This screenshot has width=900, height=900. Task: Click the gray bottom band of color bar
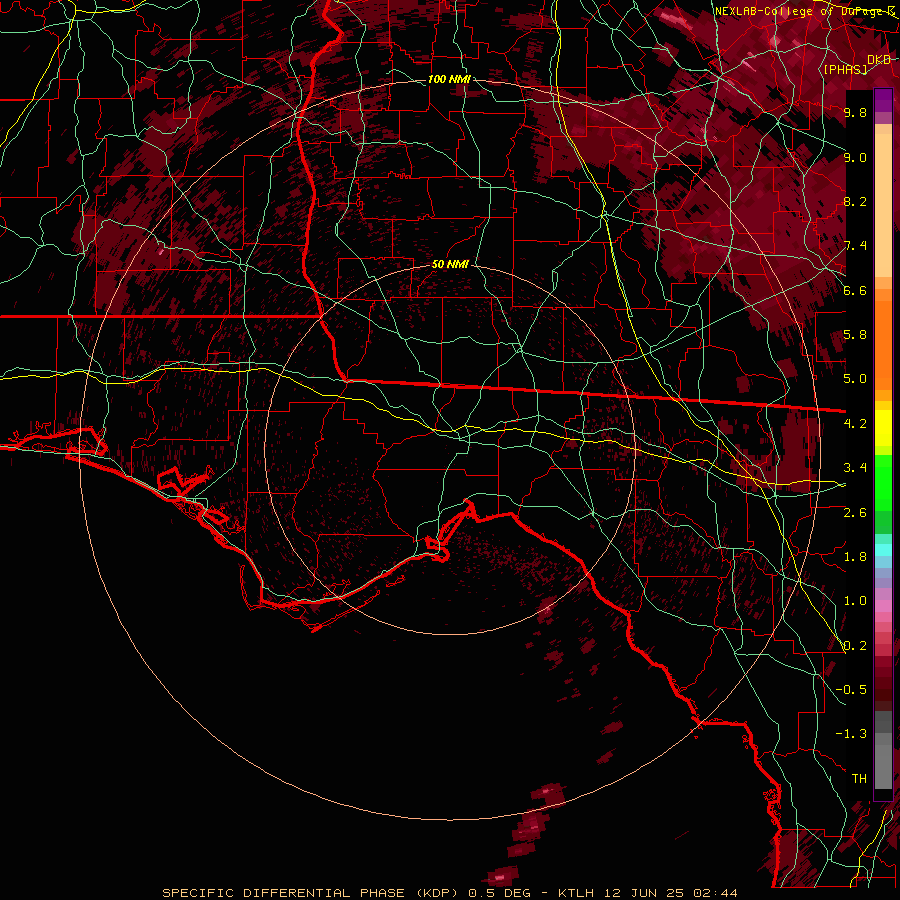(x=883, y=761)
